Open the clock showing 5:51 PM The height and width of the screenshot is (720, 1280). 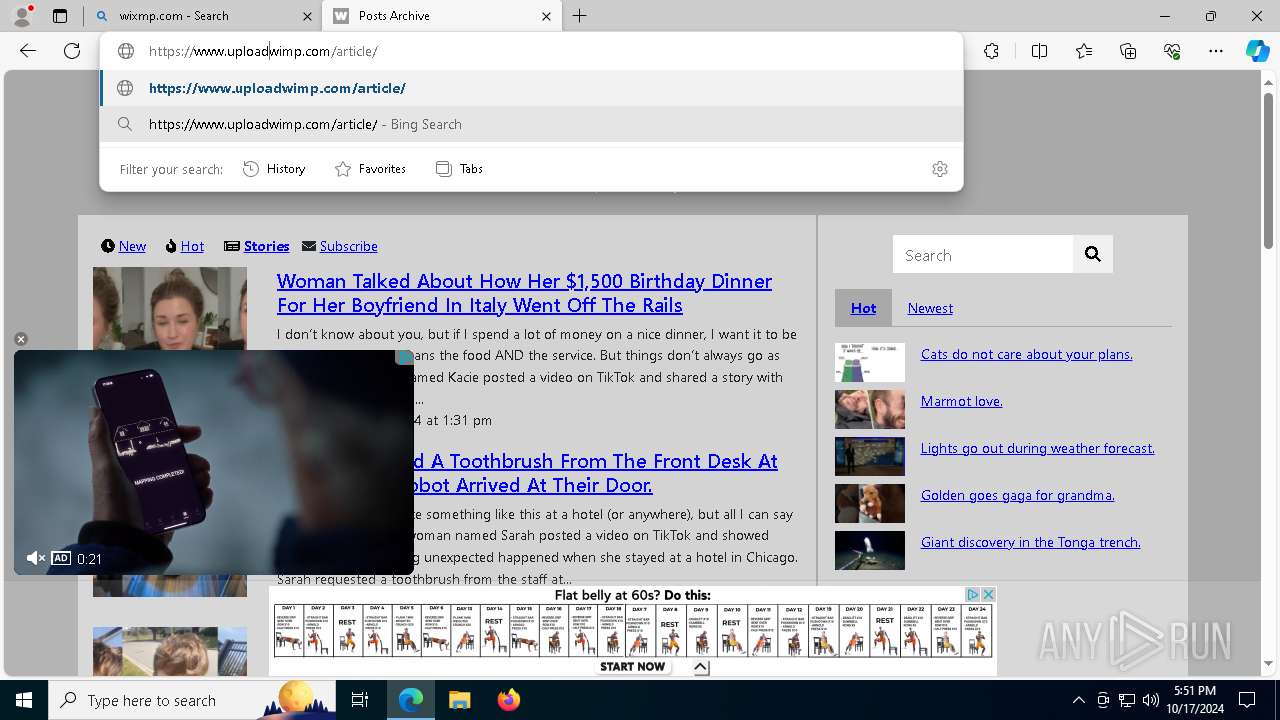pyautogui.click(x=1194, y=700)
